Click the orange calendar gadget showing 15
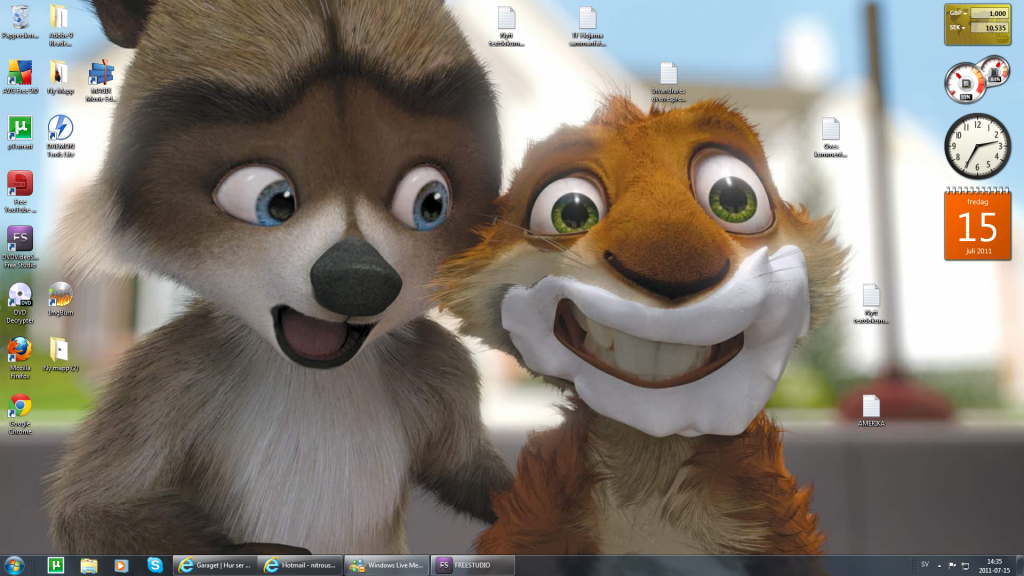Image resolution: width=1024 pixels, height=576 pixels. coord(977,225)
